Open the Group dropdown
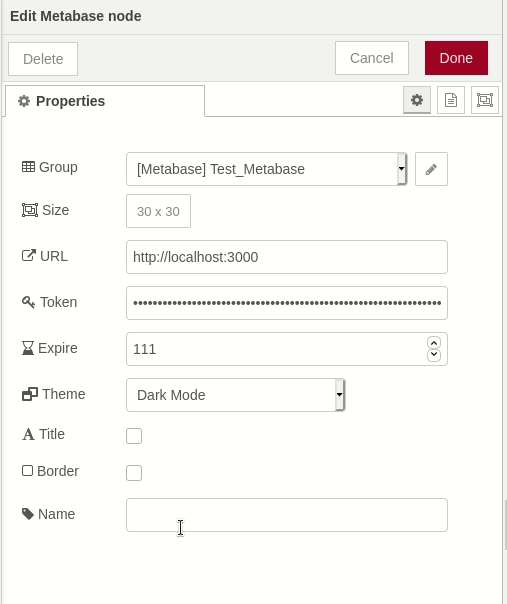 click(267, 169)
